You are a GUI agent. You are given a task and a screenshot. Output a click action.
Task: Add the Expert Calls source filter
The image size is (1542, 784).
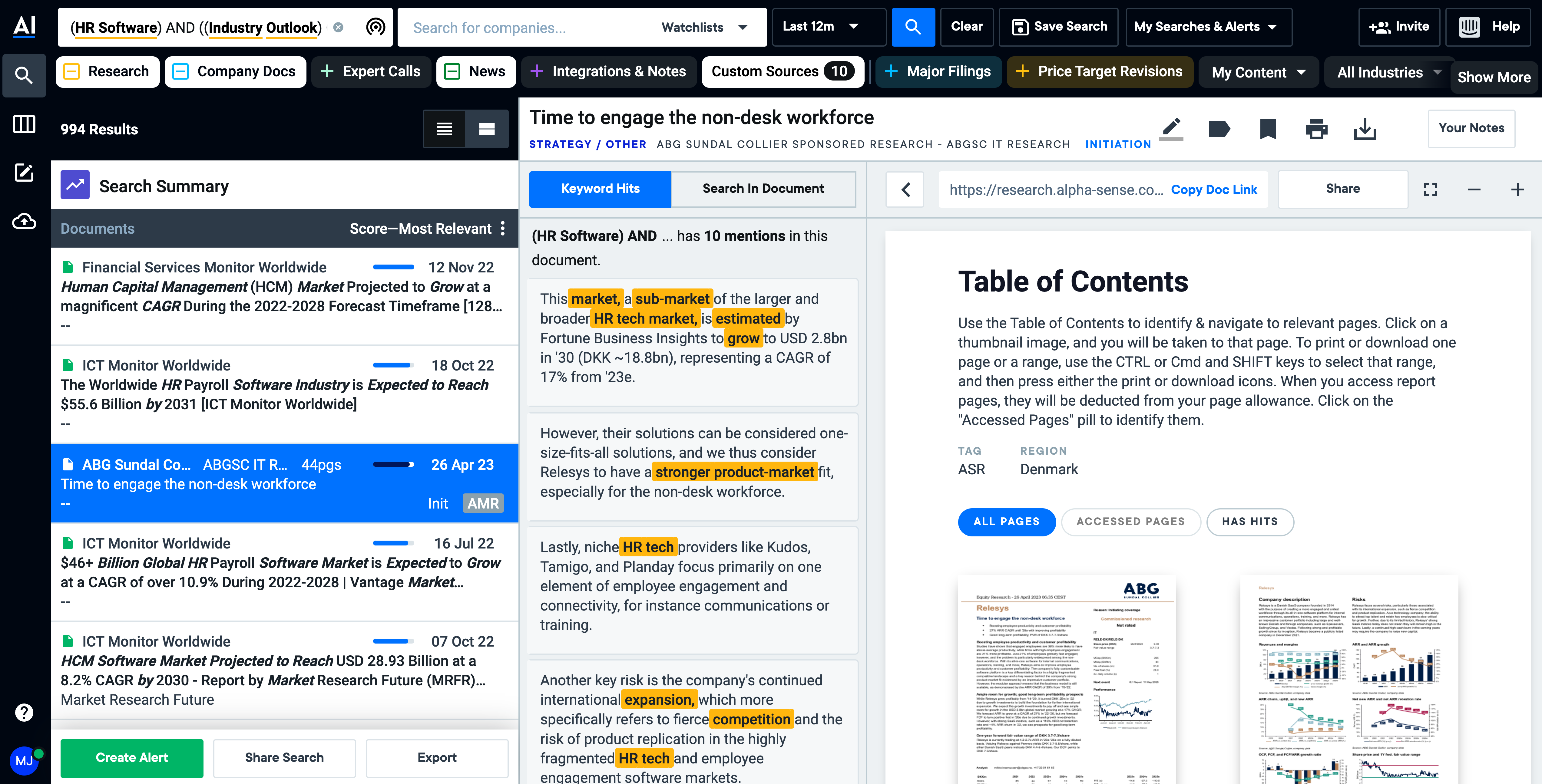tap(371, 72)
